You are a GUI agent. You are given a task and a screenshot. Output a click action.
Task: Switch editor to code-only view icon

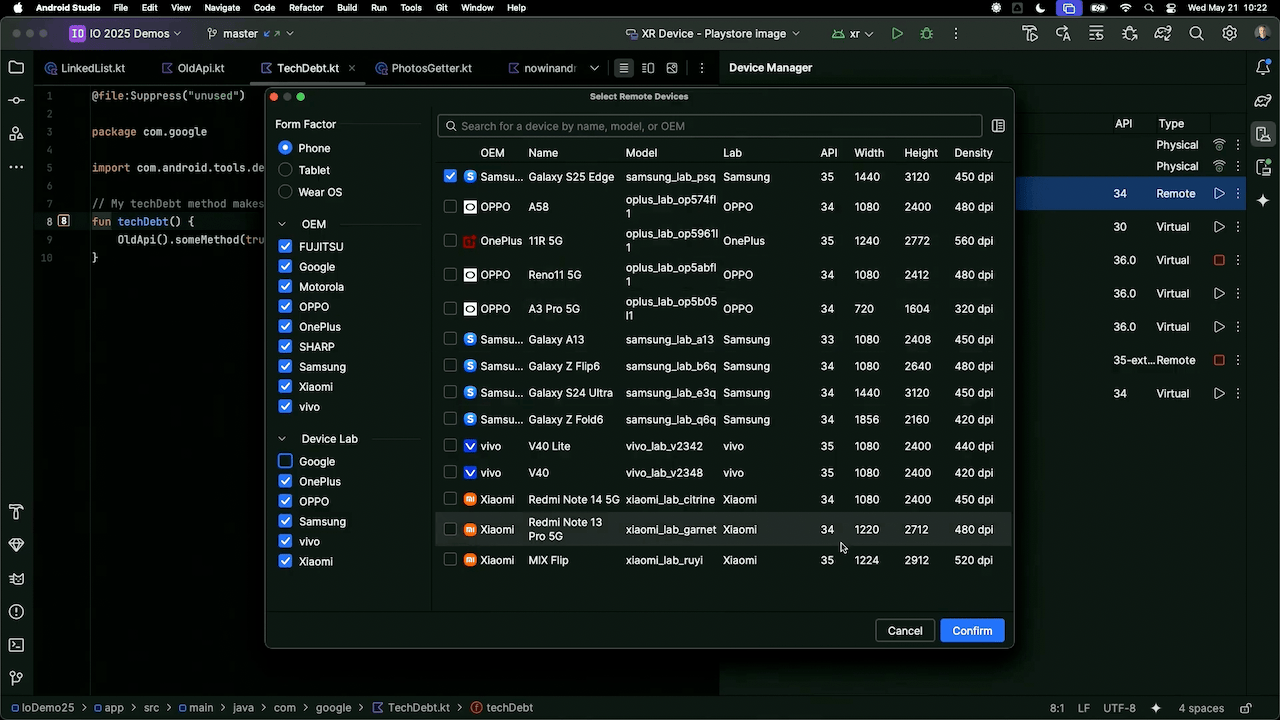pyautogui.click(x=624, y=68)
